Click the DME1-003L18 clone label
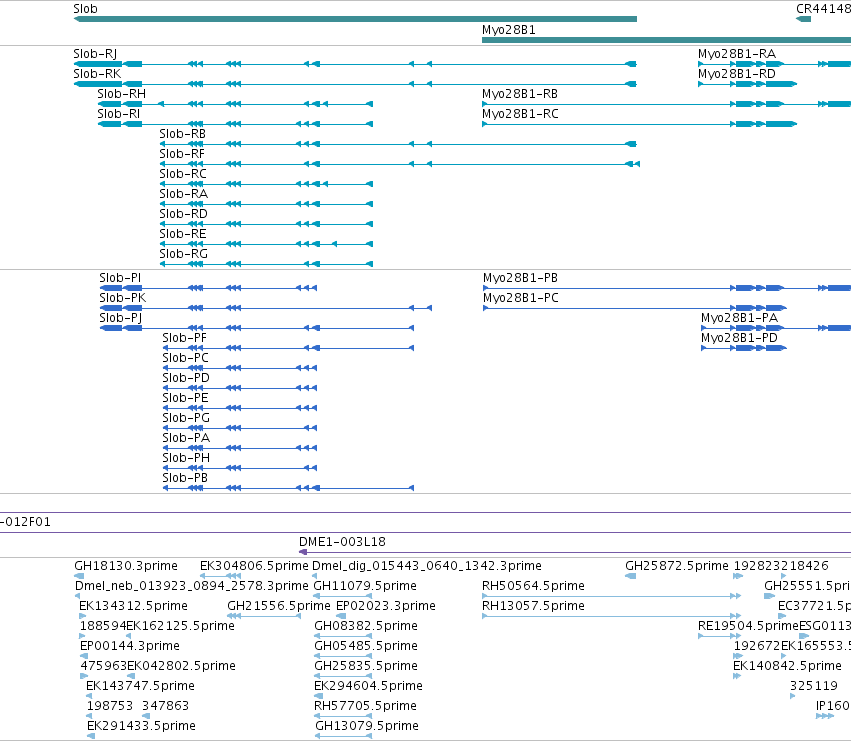851x741 pixels. [x=342, y=542]
